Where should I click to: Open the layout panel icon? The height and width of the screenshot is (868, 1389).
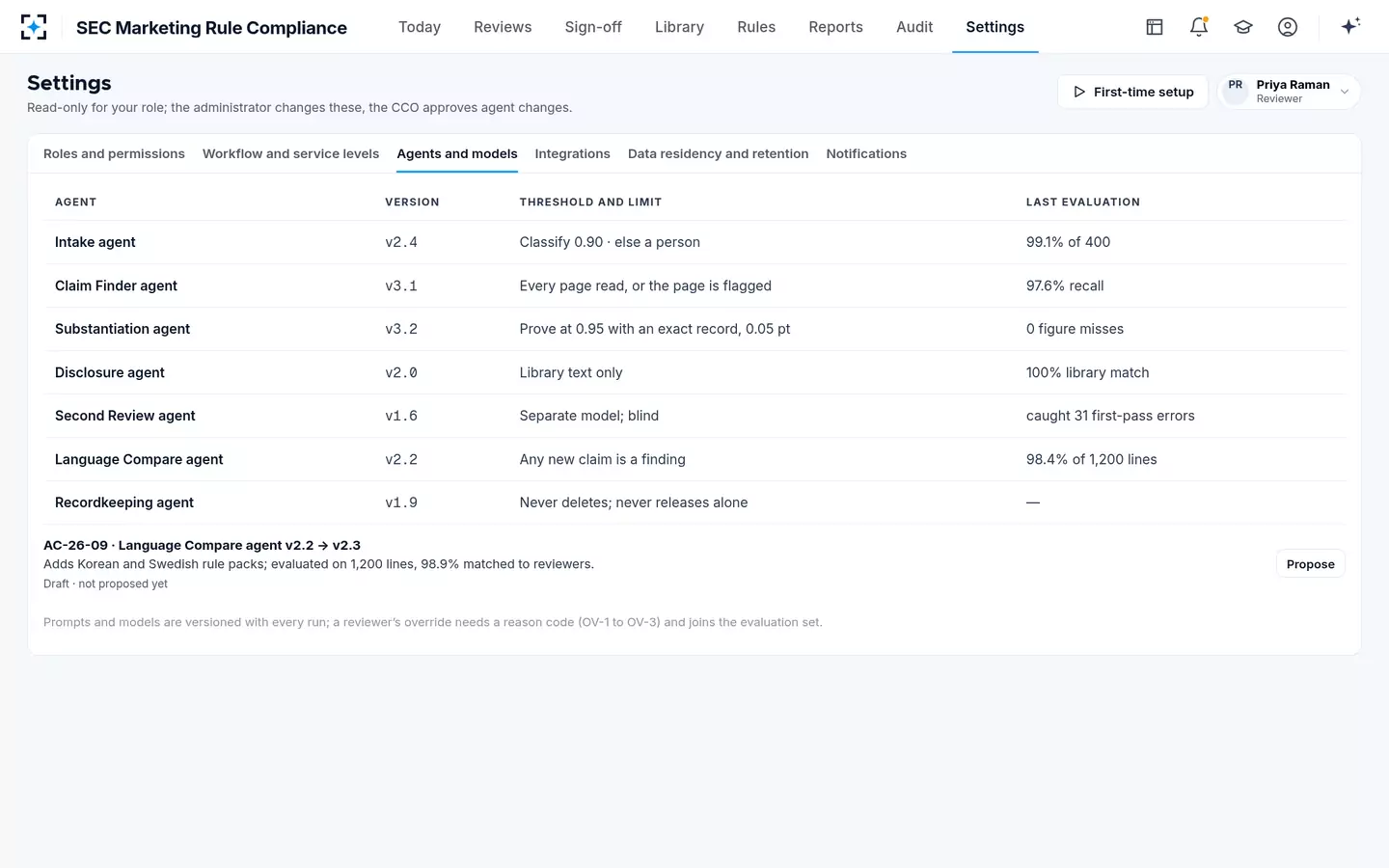coord(1155,27)
